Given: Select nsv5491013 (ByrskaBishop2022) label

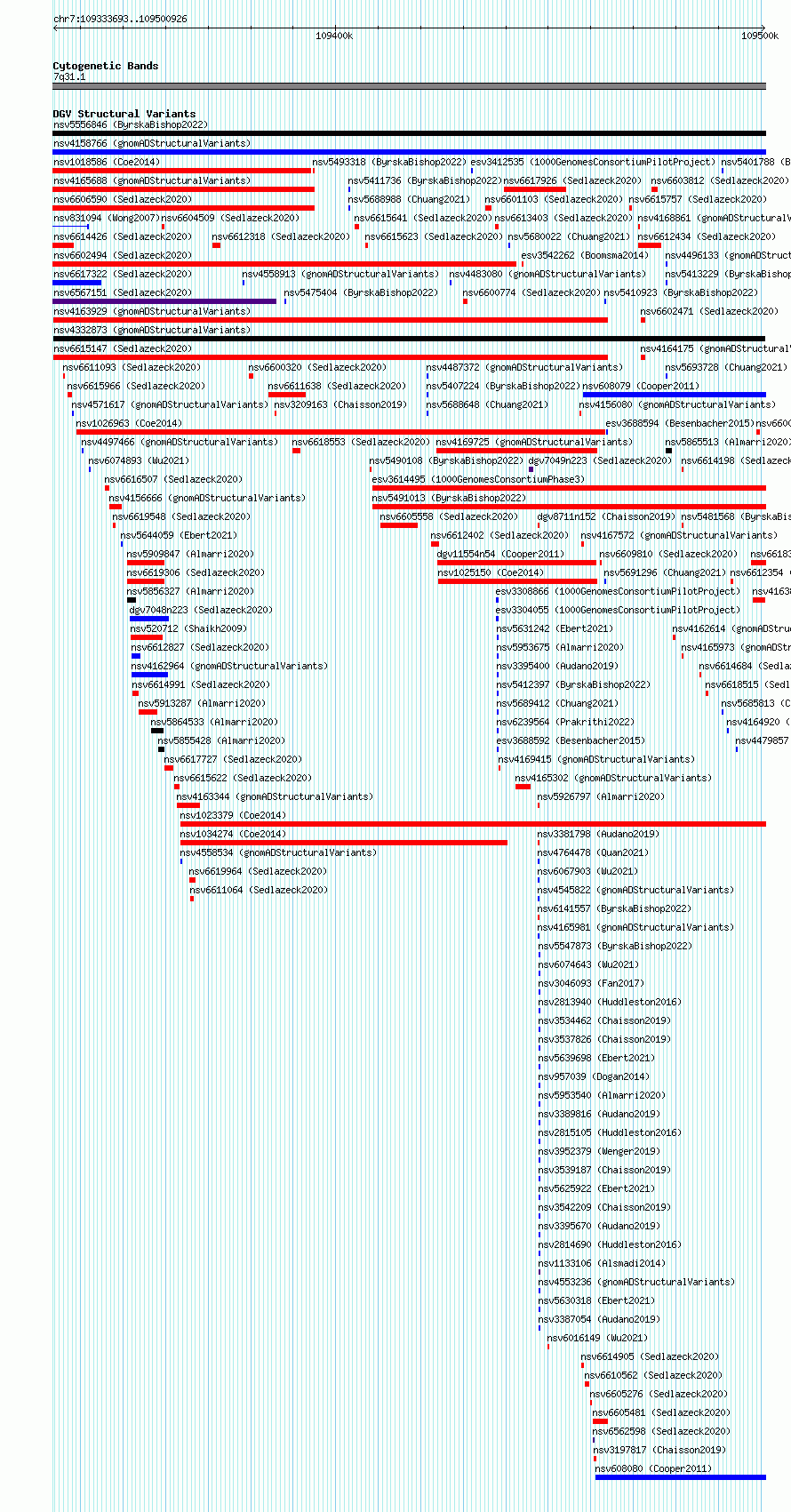Looking at the screenshot, I should point(449,499).
